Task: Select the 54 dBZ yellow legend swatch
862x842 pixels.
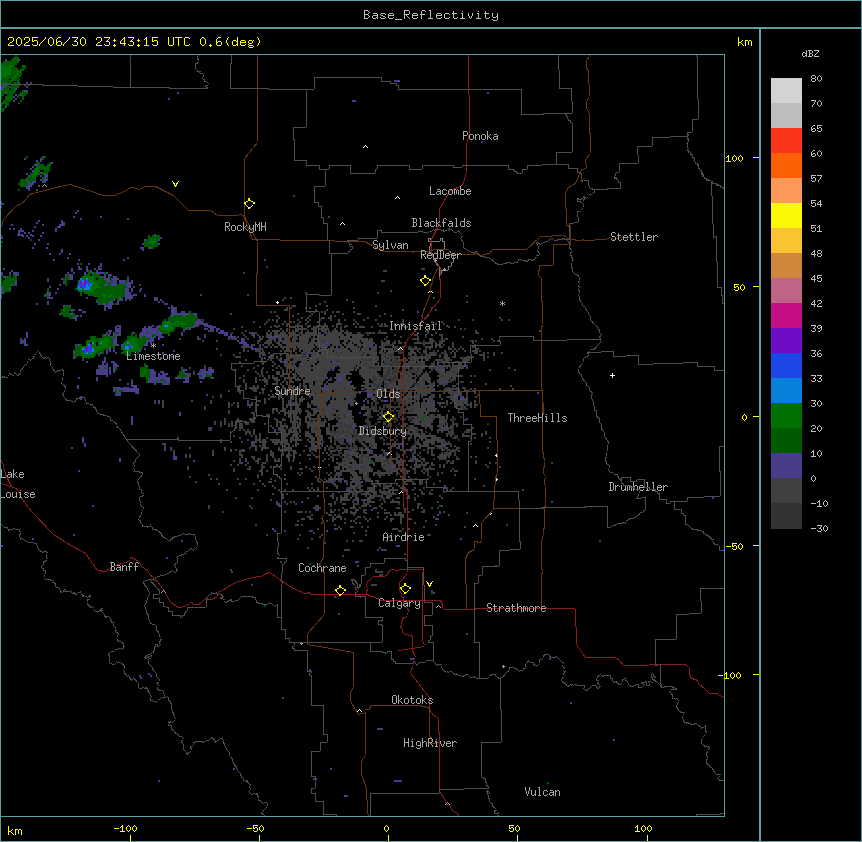Action: pyautogui.click(x=786, y=215)
